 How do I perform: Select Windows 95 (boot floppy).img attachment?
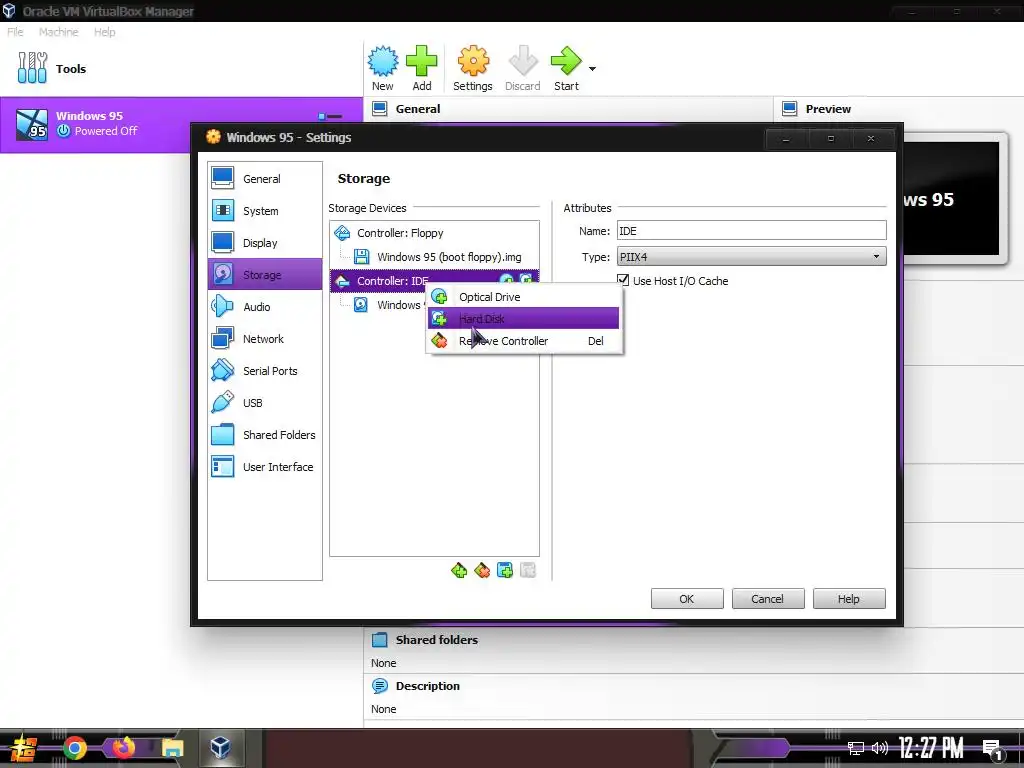pos(434,257)
